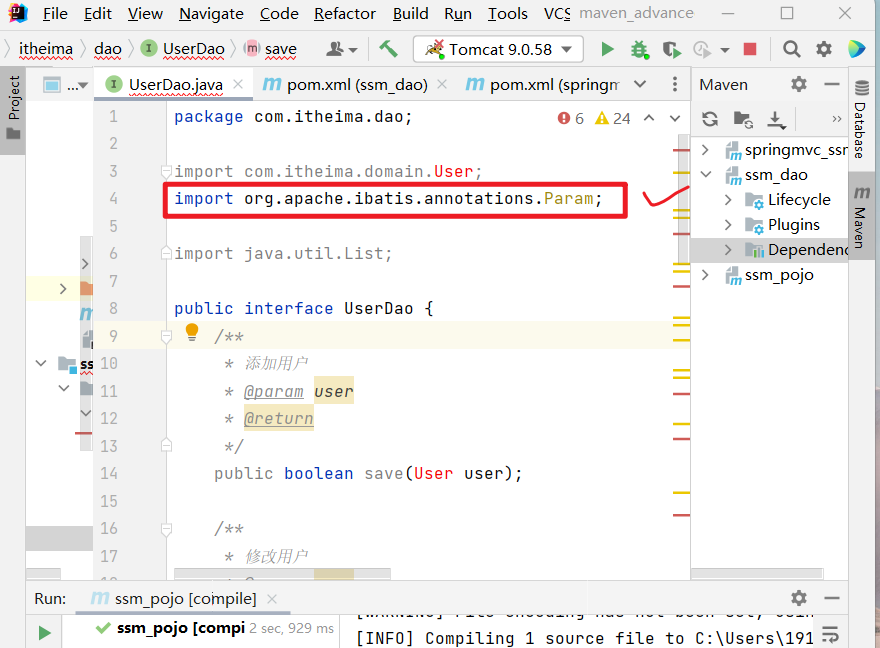Show more Maven toolbar actions
Screen dimensions: 880x648
coord(837,119)
